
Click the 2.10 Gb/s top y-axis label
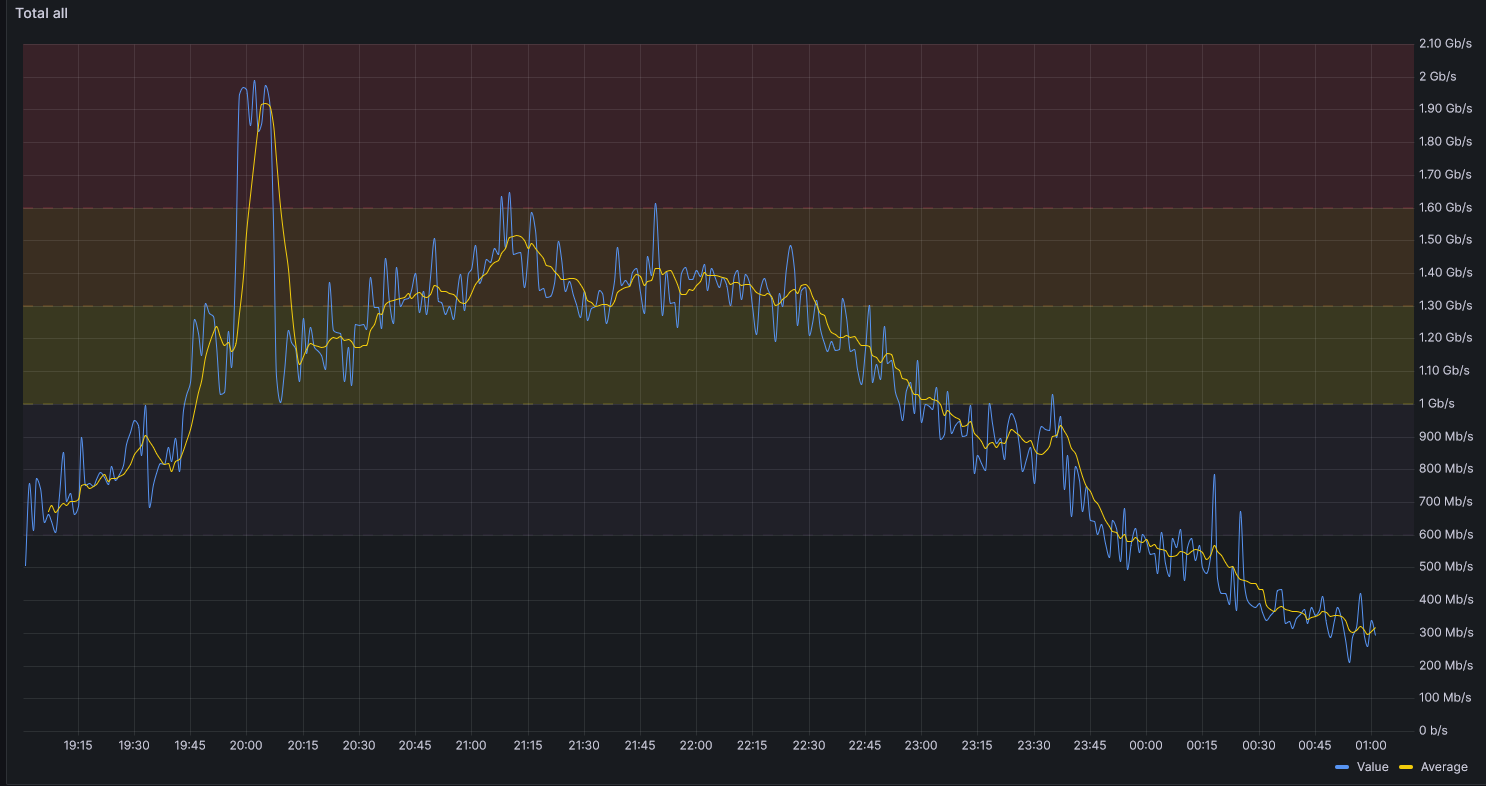(x=1445, y=43)
